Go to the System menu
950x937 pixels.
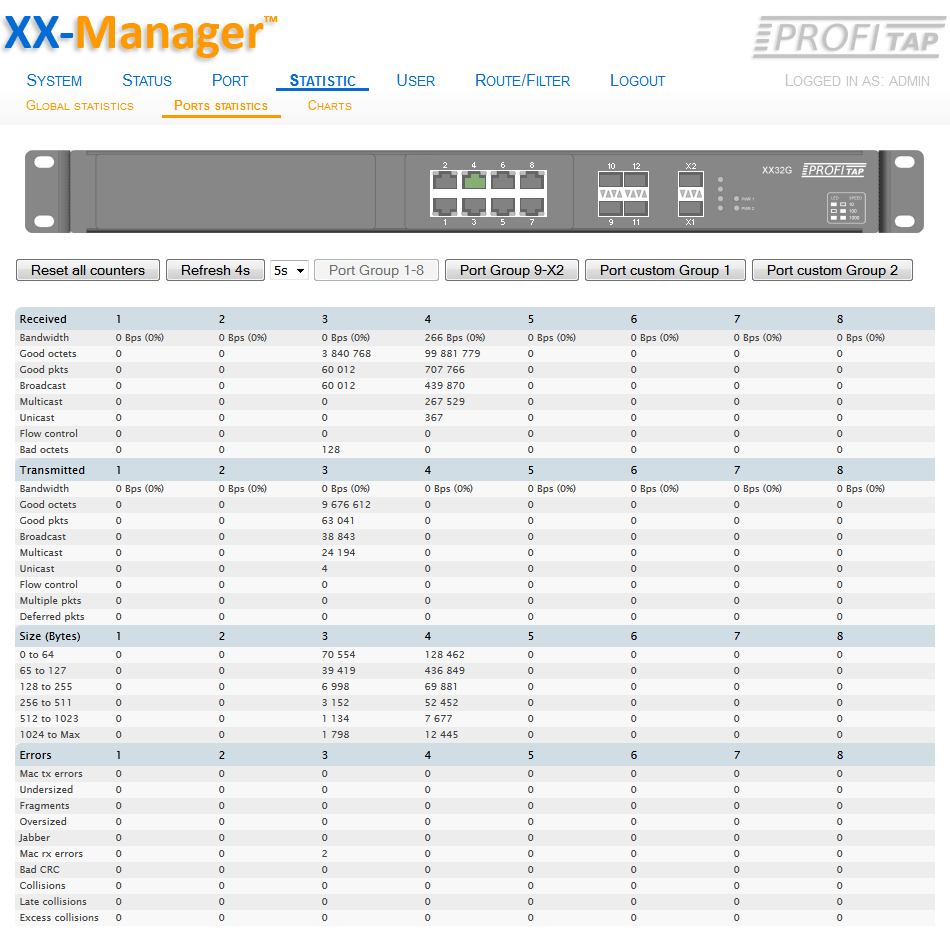(x=54, y=81)
